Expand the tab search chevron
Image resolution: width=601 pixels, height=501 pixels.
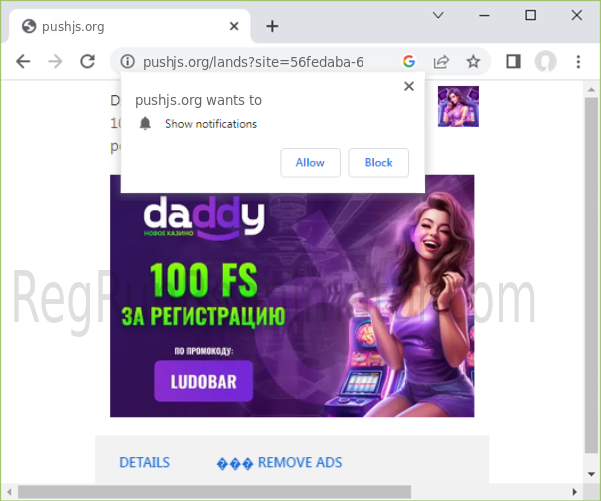click(x=438, y=15)
